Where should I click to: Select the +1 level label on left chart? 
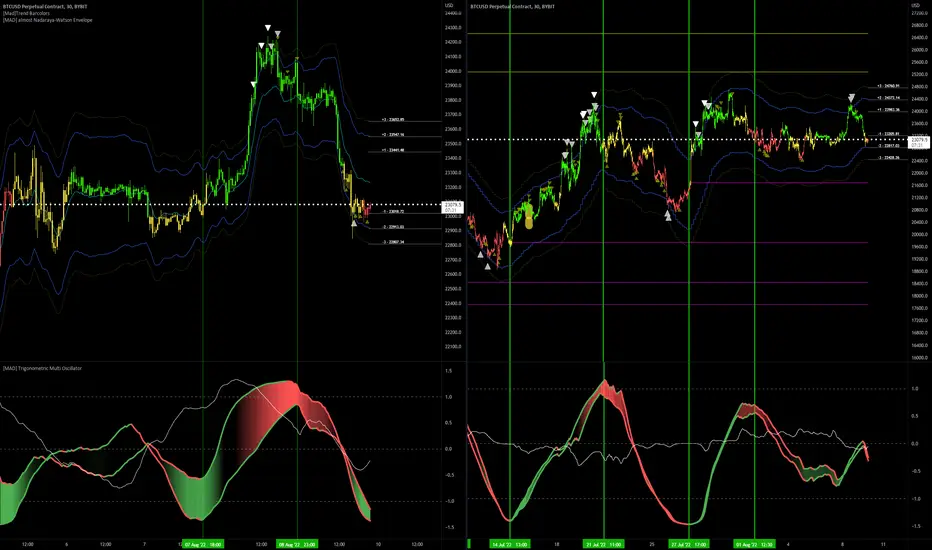pos(392,150)
